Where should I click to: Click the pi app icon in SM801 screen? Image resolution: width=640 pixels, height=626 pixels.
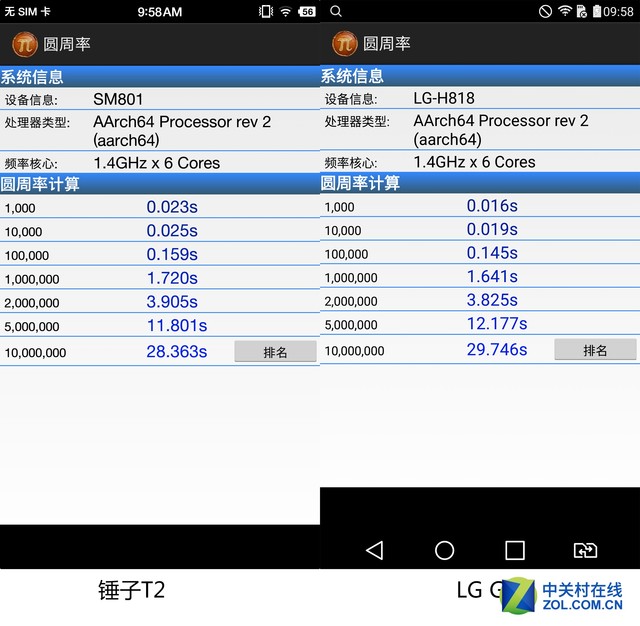[24, 45]
